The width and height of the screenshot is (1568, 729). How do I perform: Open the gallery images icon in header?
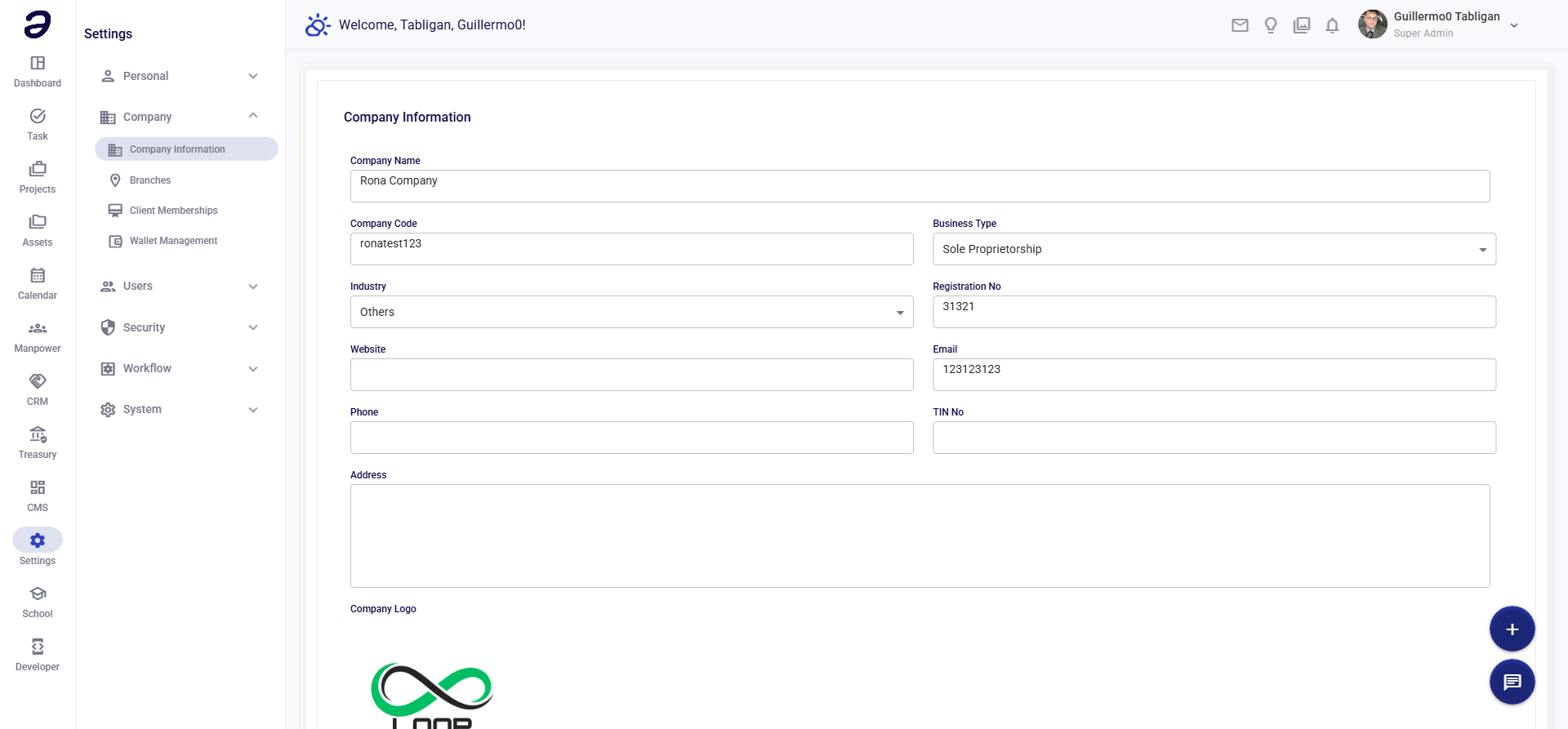point(1302,25)
